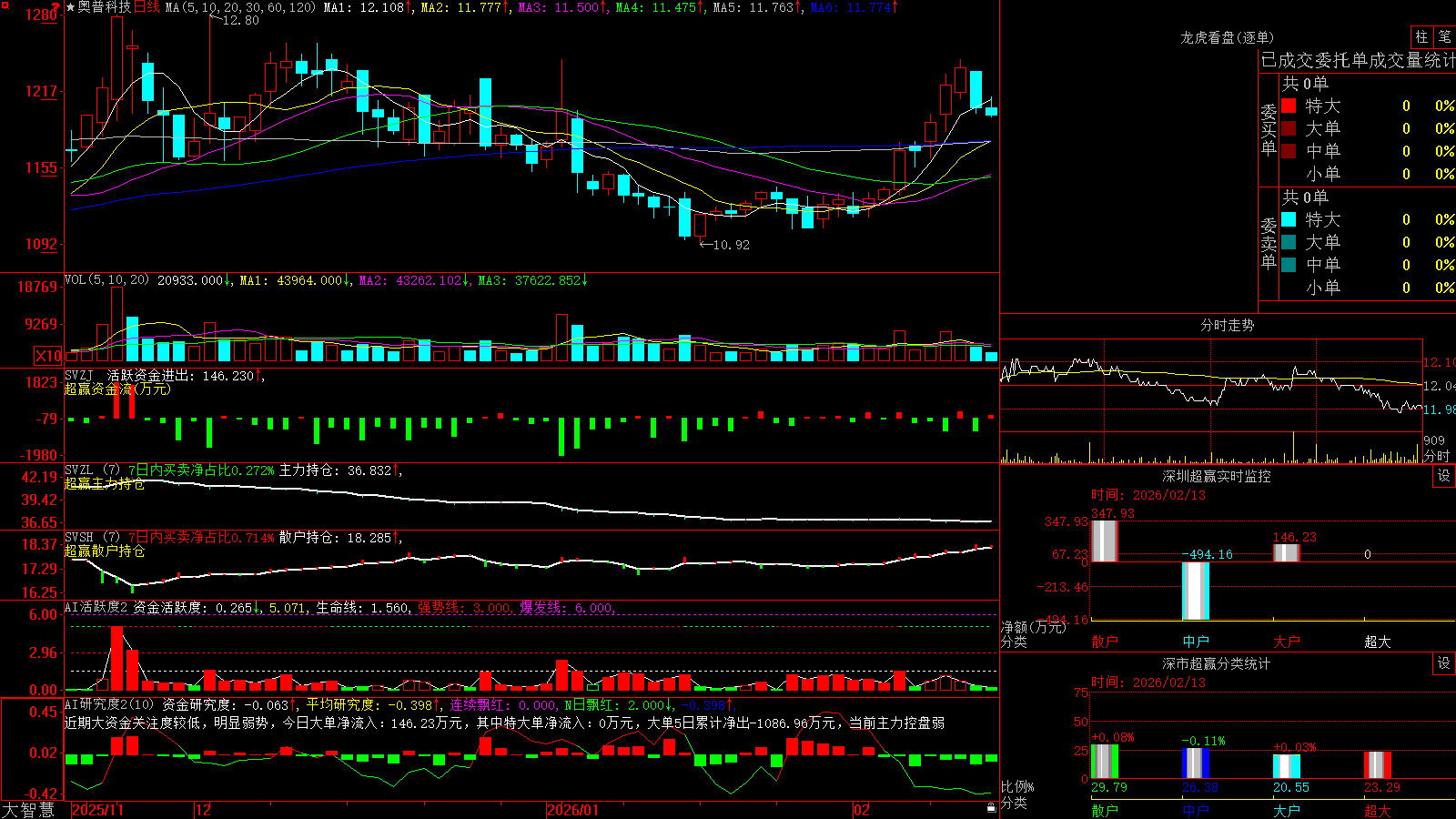1456x819 pixels.
Task: Click the 12 month timeline marker
Action: [x=204, y=810]
